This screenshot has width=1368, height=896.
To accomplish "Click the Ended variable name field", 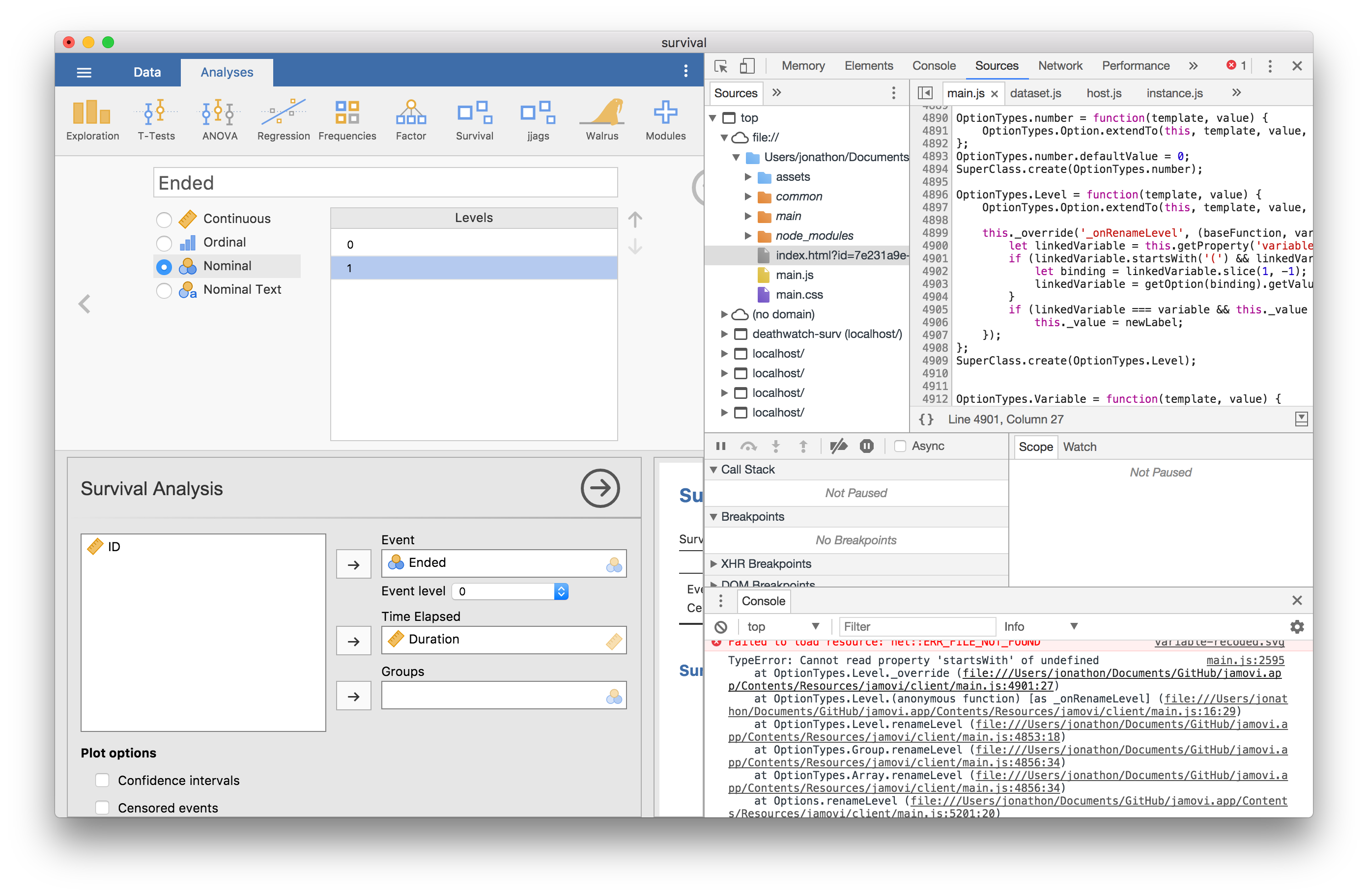I will (x=385, y=183).
